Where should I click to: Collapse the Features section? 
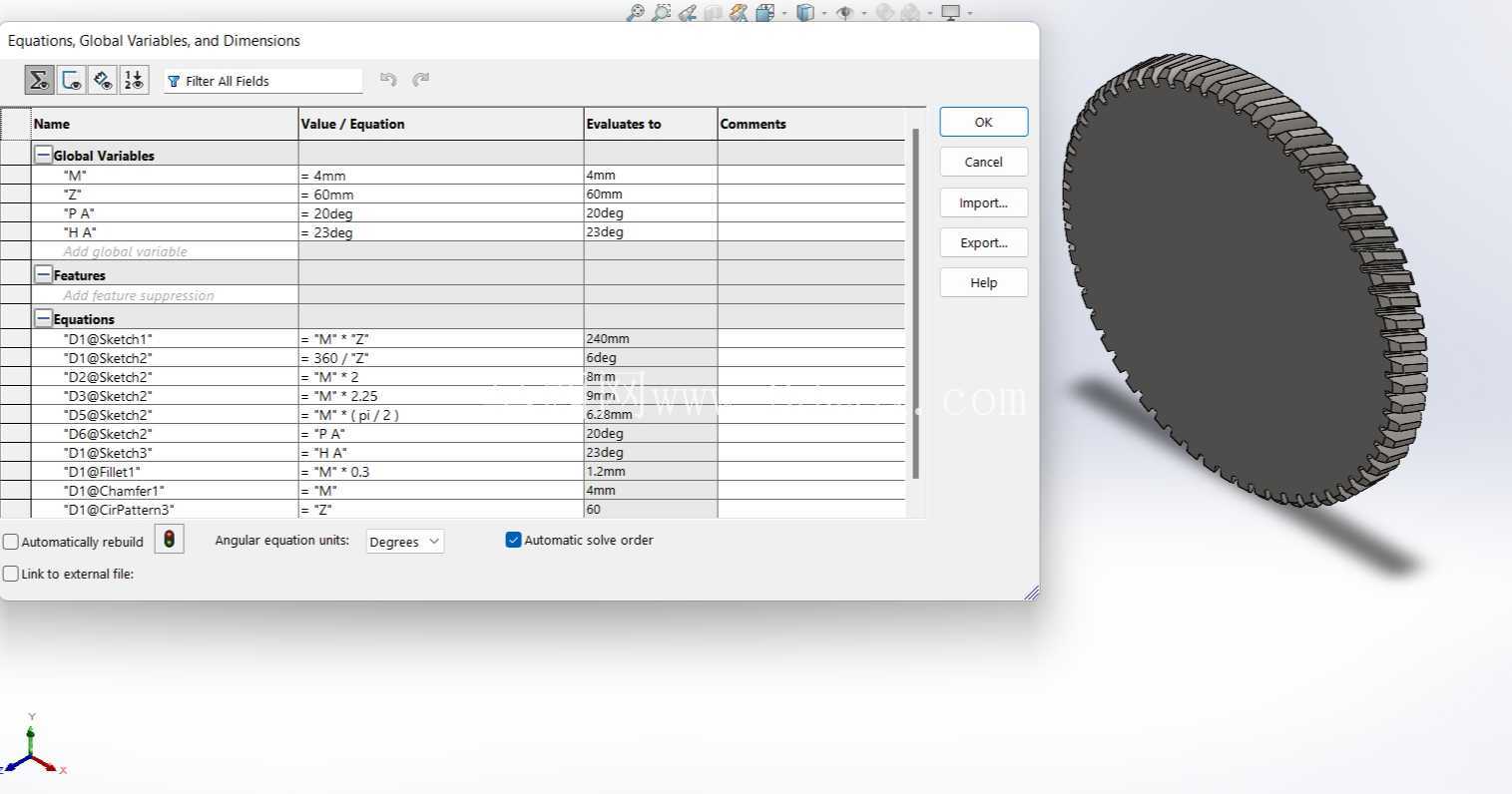click(x=43, y=274)
